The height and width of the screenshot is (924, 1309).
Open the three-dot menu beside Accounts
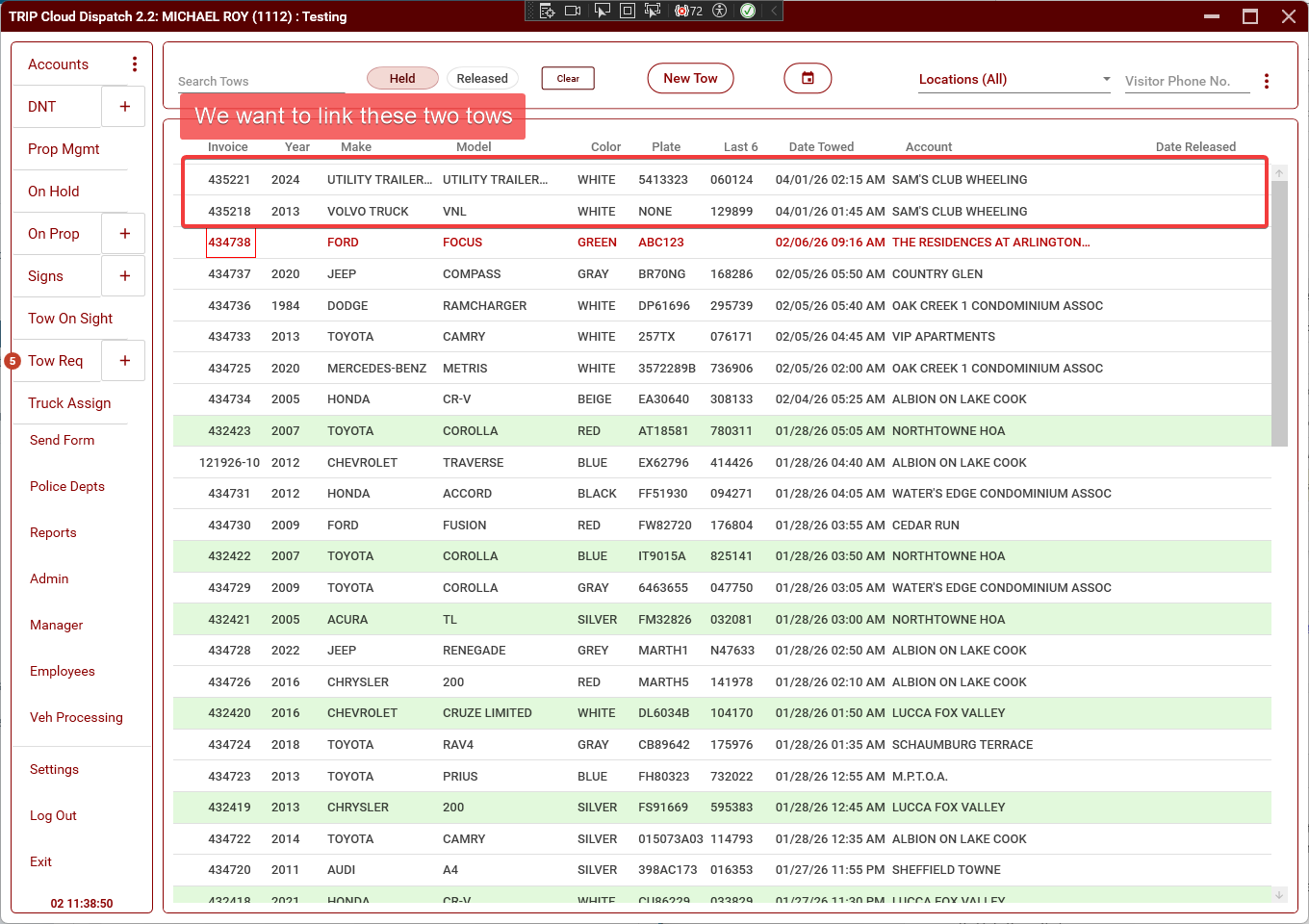point(135,64)
